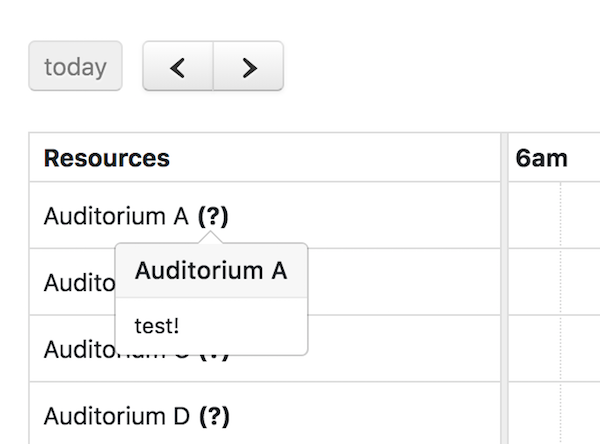Viewport: 600px width, 444px height.
Task: Click the popover title Auditorium A
Action: [x=211, y=270]
